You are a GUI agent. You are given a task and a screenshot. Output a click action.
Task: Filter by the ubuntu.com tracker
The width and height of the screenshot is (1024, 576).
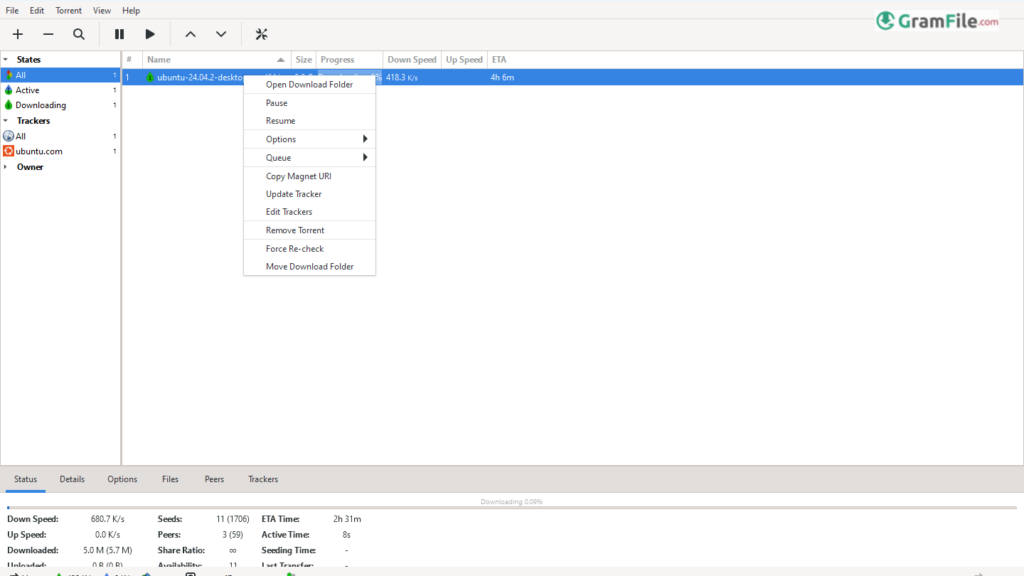point(39,151)
